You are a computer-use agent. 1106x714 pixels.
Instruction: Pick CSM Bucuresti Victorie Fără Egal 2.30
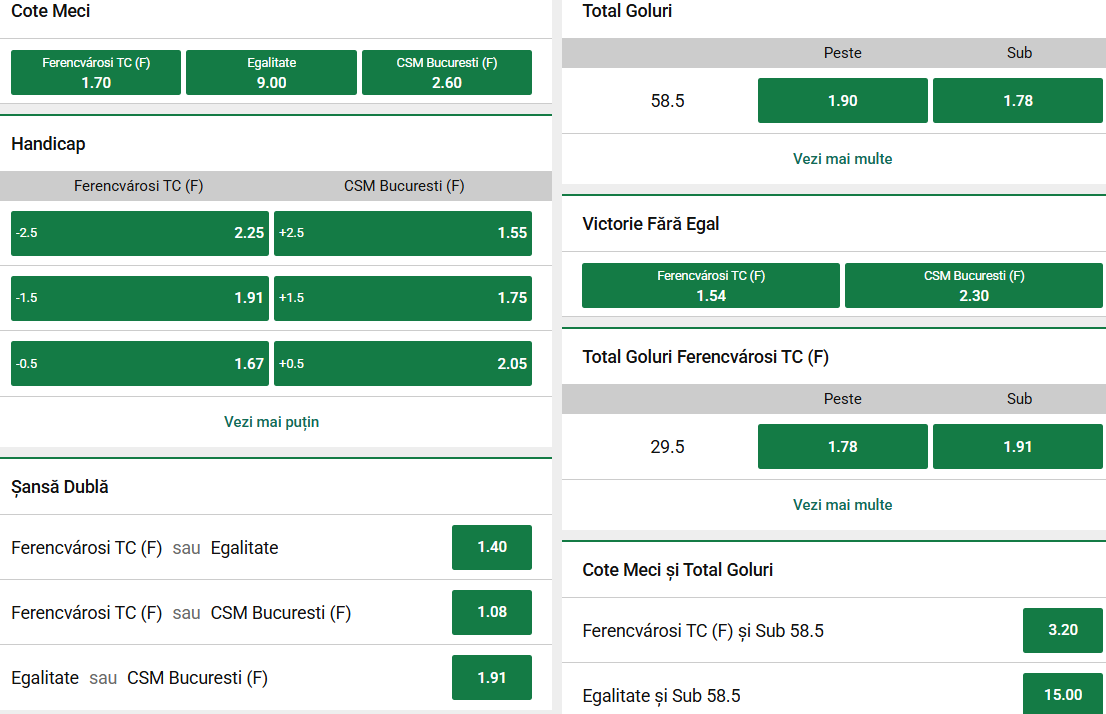click(x=975, y=286)
